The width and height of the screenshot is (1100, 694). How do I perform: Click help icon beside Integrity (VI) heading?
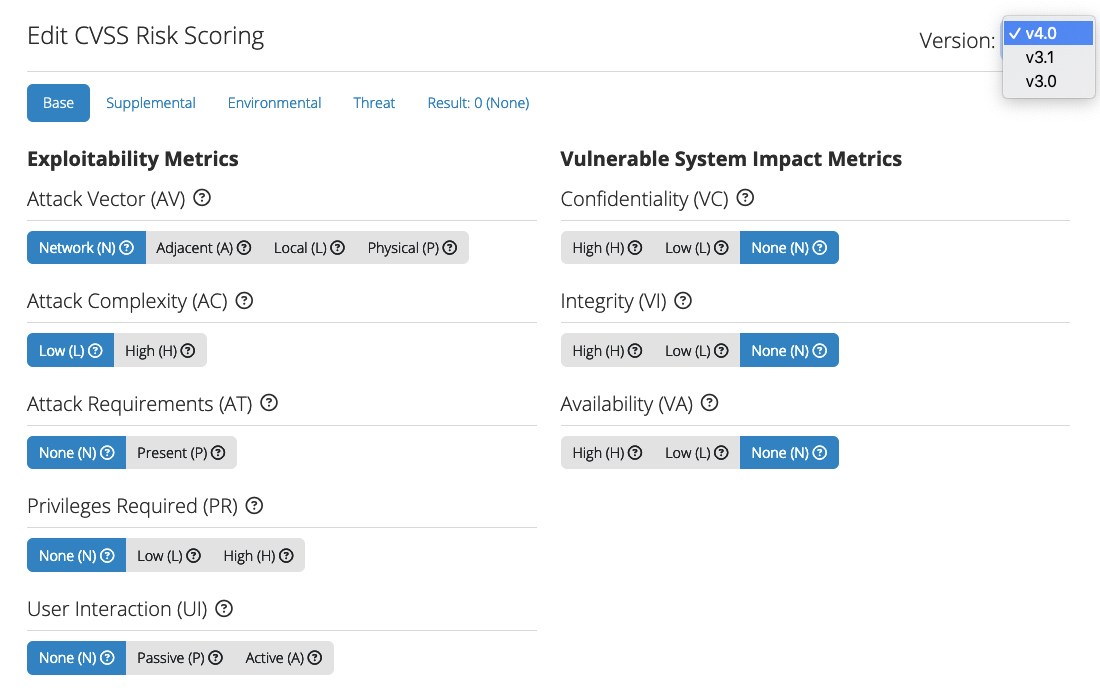tap(683, 300)
